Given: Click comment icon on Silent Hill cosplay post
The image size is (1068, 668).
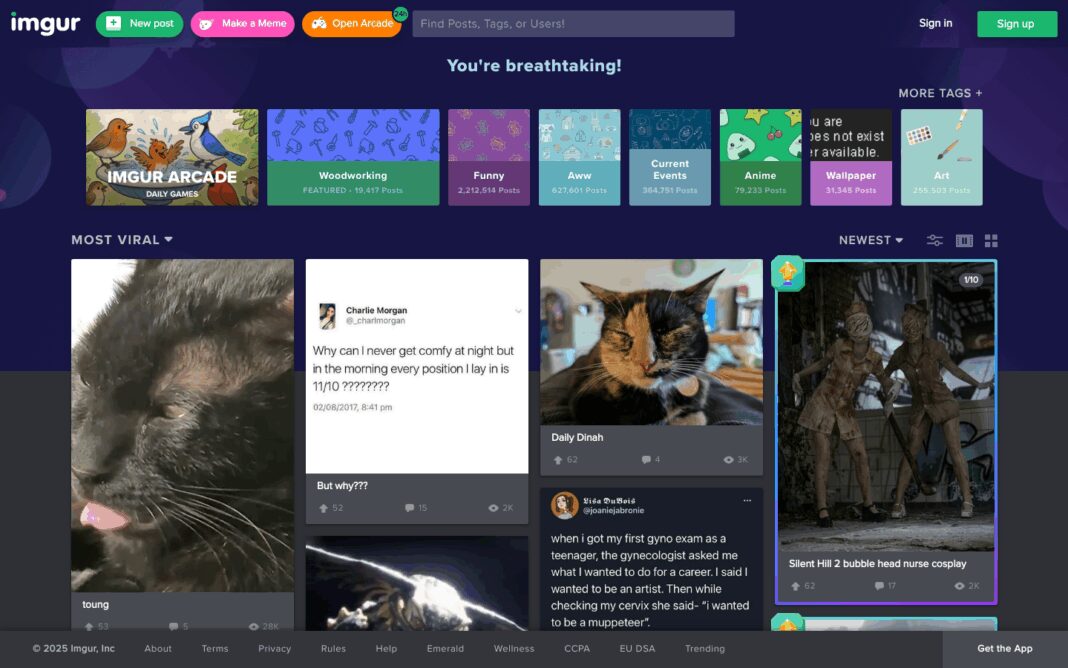Looking at the screenshot, I should point(879,586).
